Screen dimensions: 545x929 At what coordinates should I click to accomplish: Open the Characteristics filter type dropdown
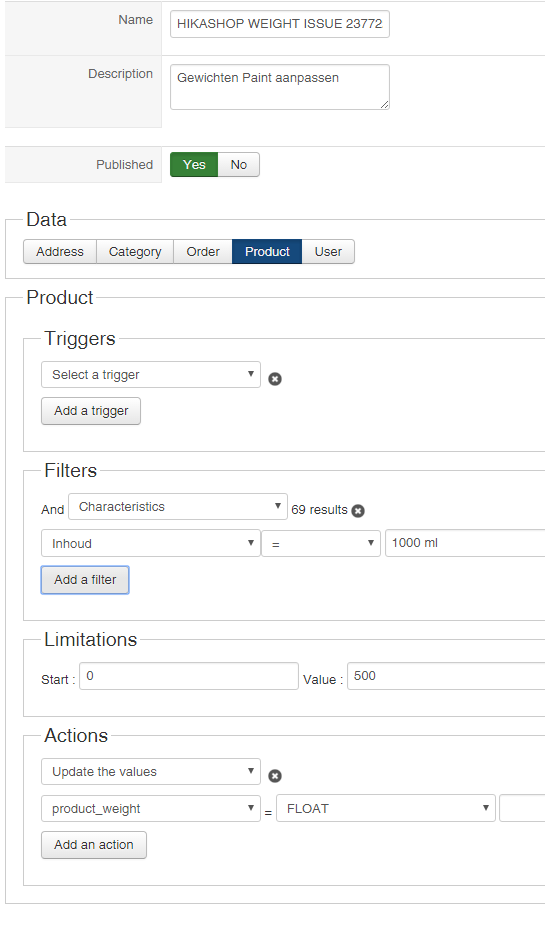(x=178, y=507)
